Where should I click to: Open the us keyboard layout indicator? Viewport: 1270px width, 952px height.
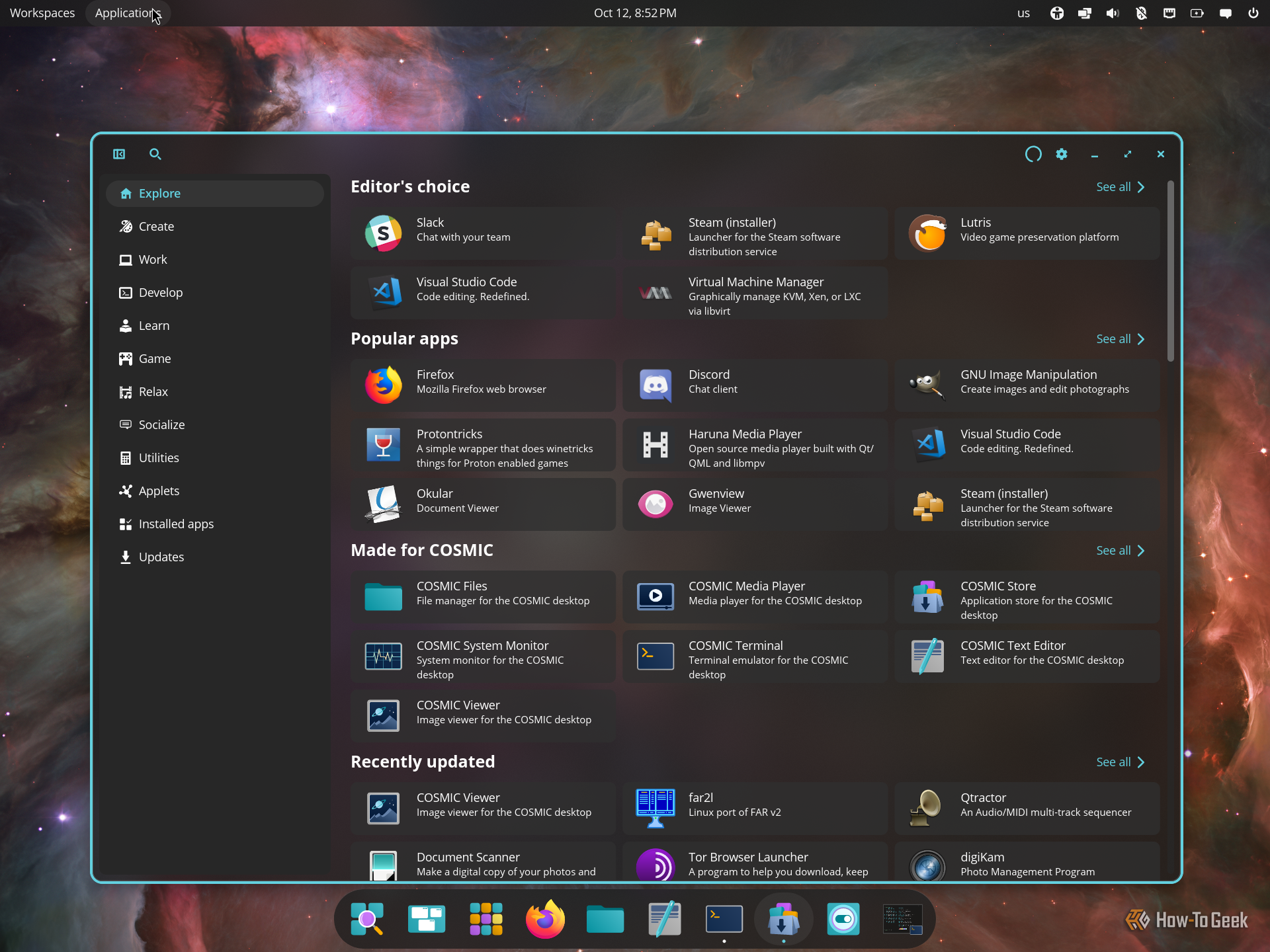pyautogui.click(x=1023, y=13)
